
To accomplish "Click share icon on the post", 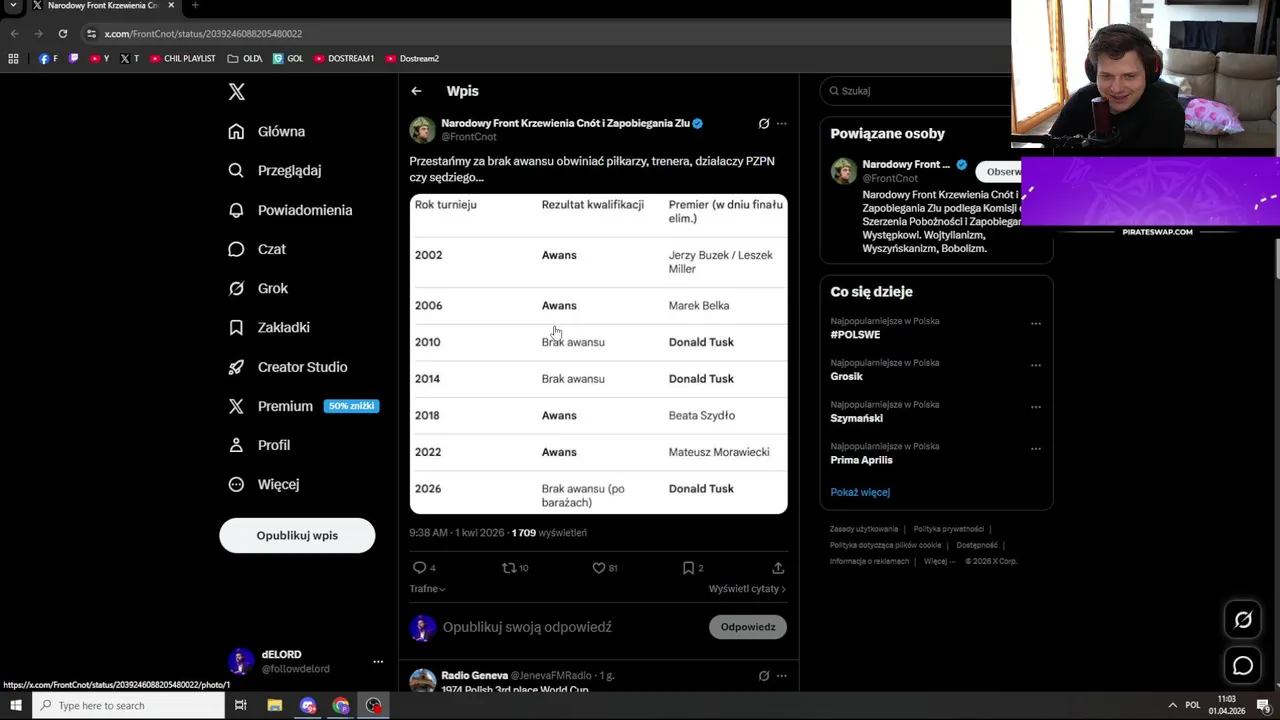I will tap(778, 568).
